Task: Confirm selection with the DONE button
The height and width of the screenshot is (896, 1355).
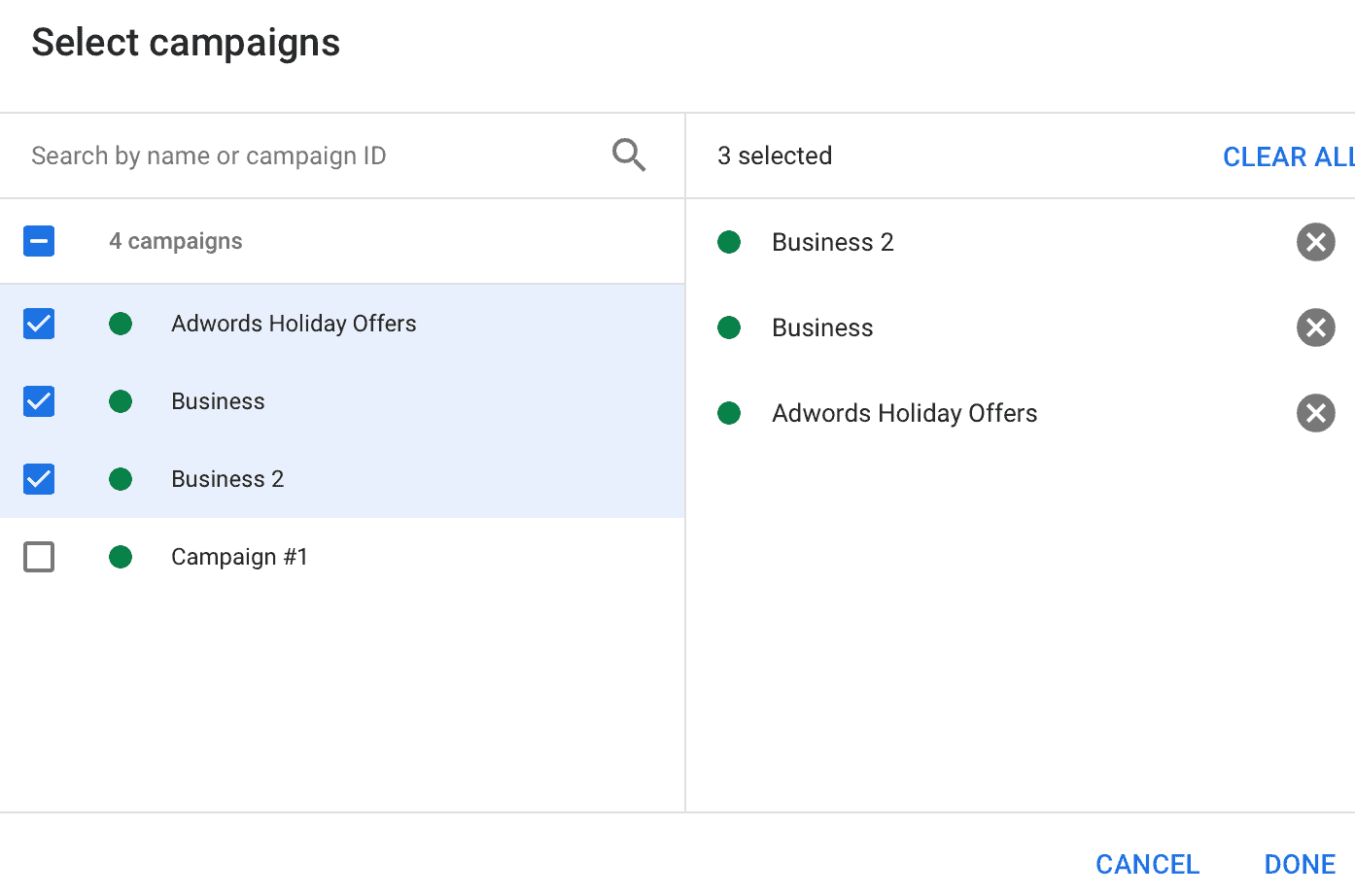Action: tap(1300, 864)
